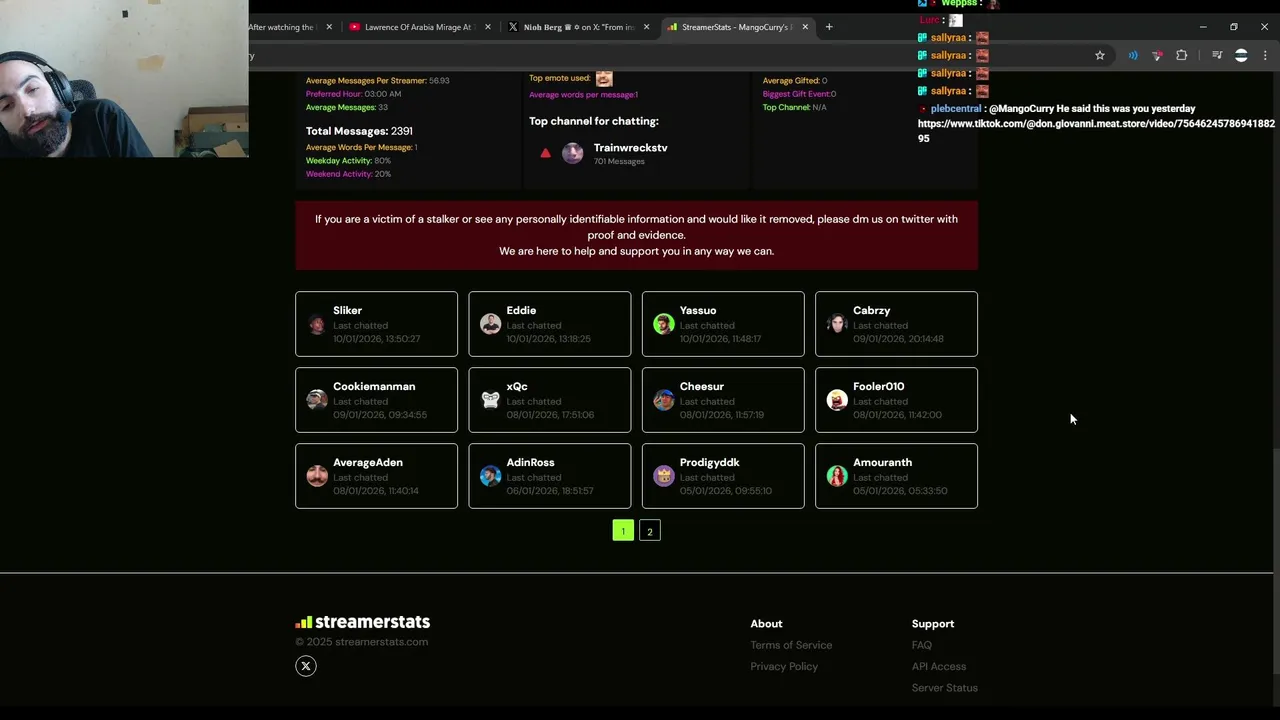This screenshot has width=1280, height=720.
Task: Switch to the 'After watching the' tab
Action: (283, 27)
